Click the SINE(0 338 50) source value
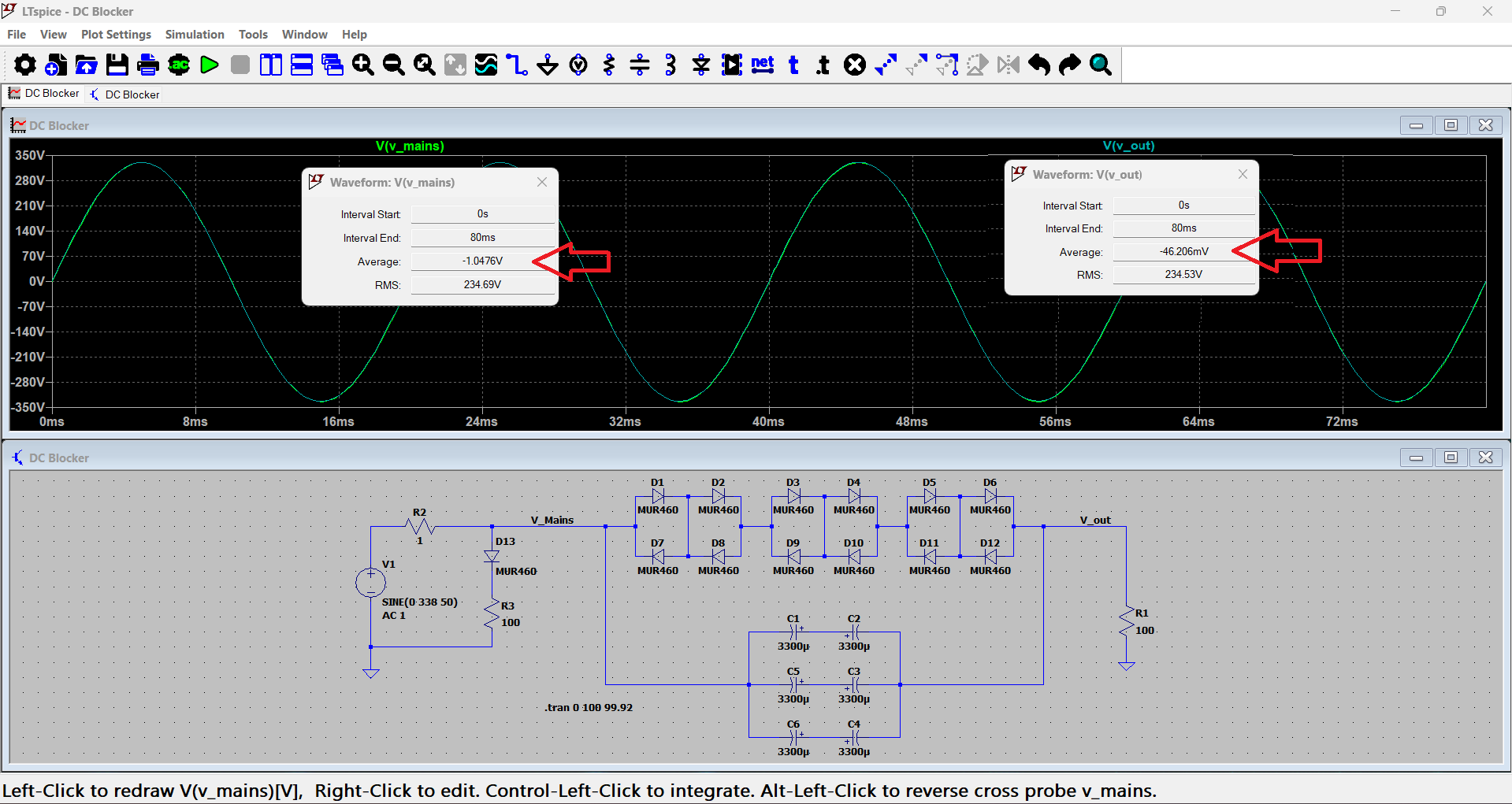Viewport: 1512px width, 804px height. pos(419,602)
